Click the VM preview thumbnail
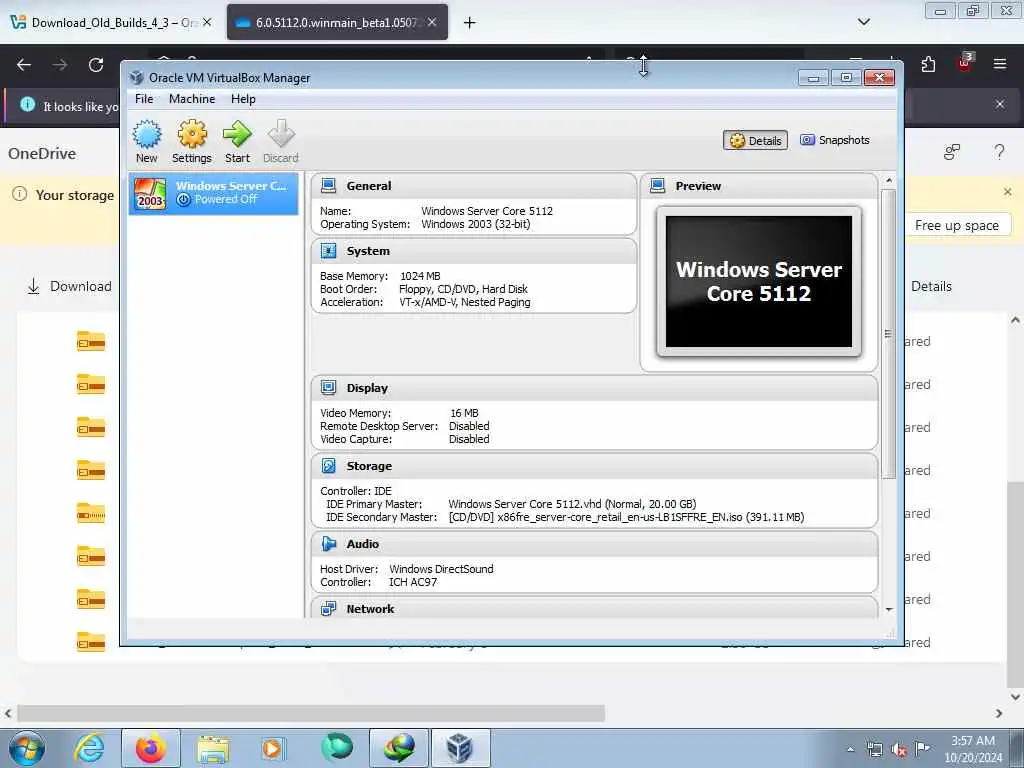 tap(759, 281)
